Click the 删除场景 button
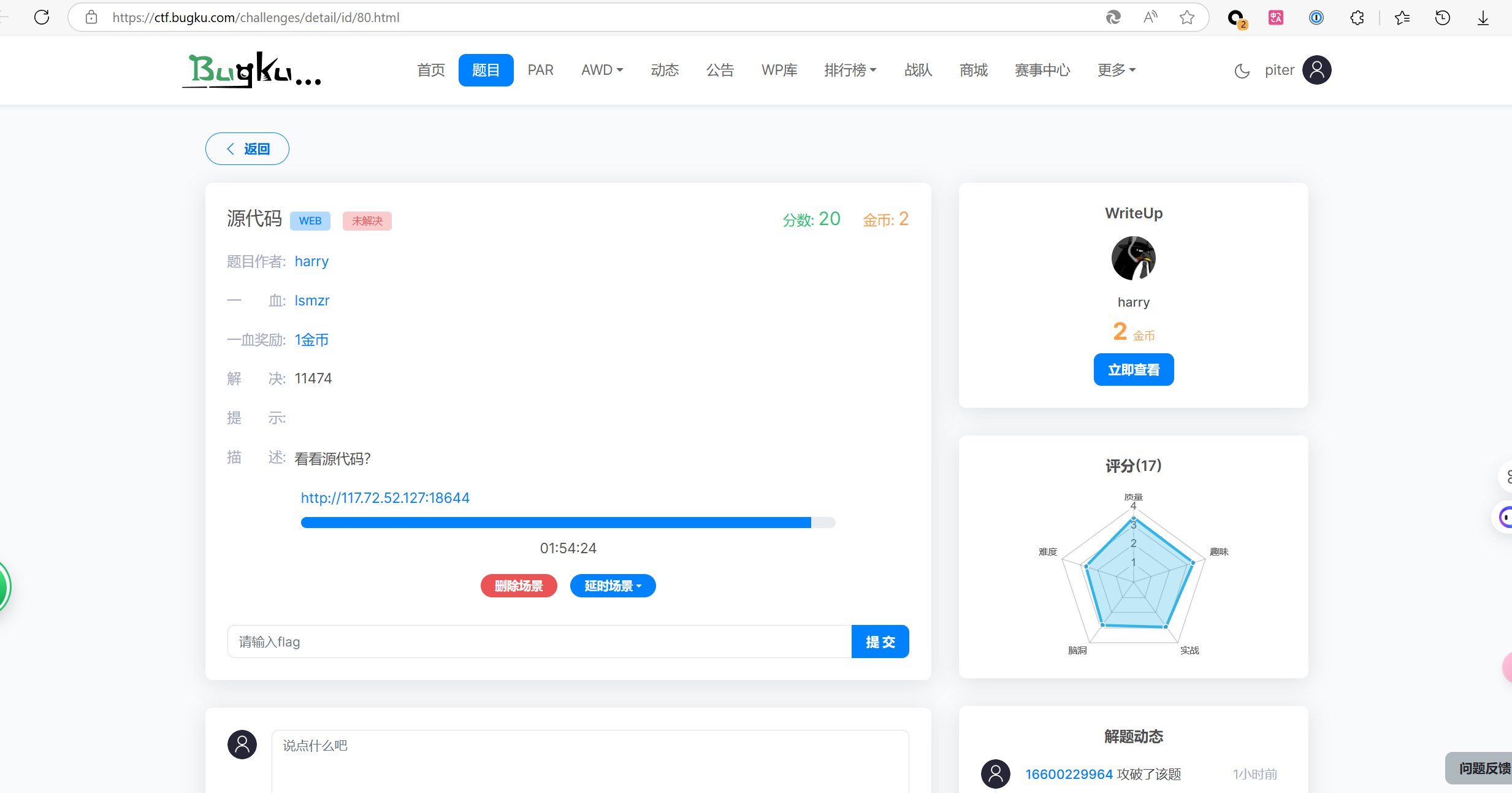 [519, 586]
